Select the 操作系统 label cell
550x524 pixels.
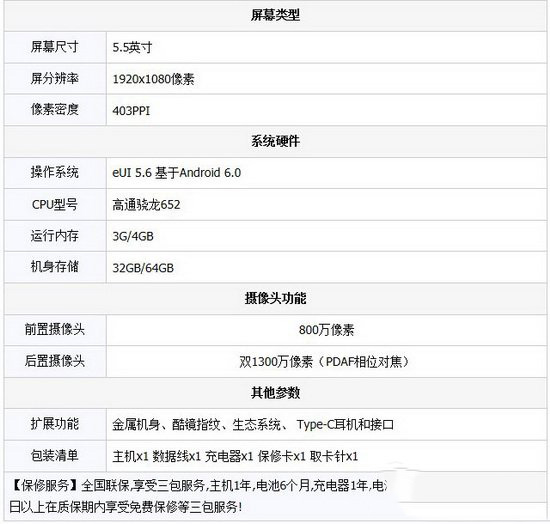[55, 173]
